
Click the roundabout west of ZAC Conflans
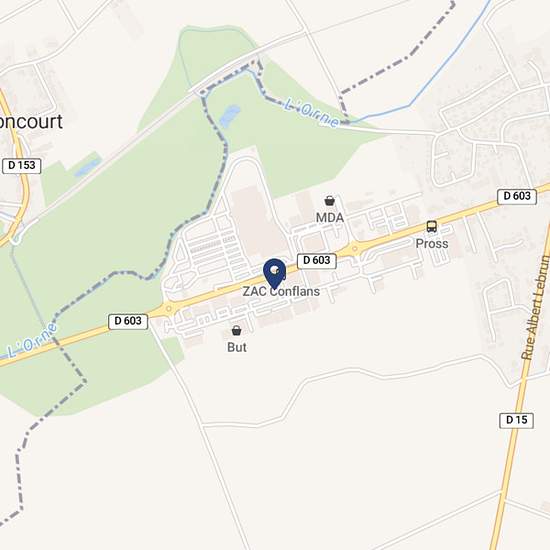tap(169, 309)
